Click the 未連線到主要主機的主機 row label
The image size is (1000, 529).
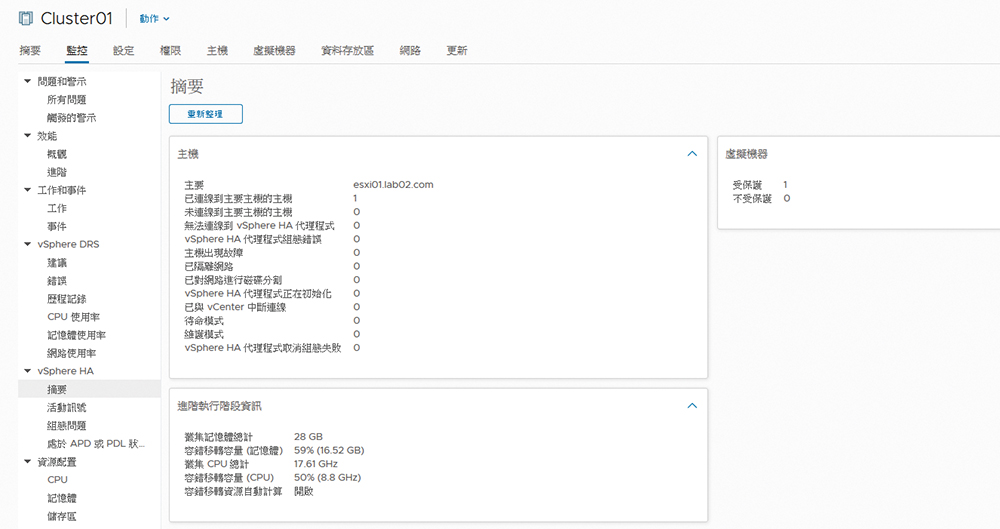pyautogui.click(x=238, y=212)
